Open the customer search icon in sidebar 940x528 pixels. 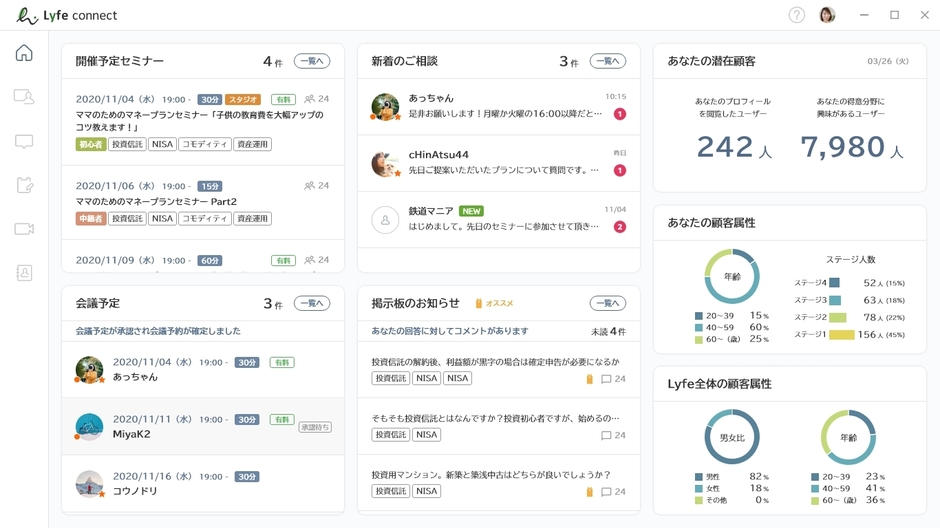pyautogui.click(x=24, y=97)
